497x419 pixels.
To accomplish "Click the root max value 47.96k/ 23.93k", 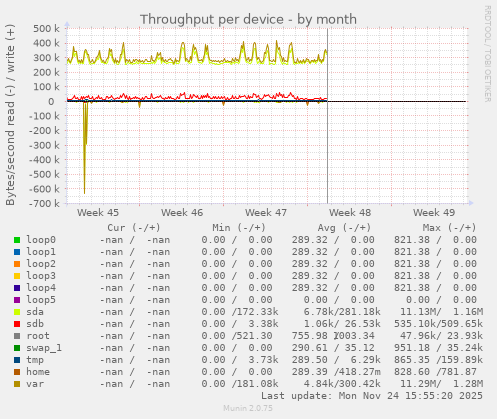I will coord(441,336).
